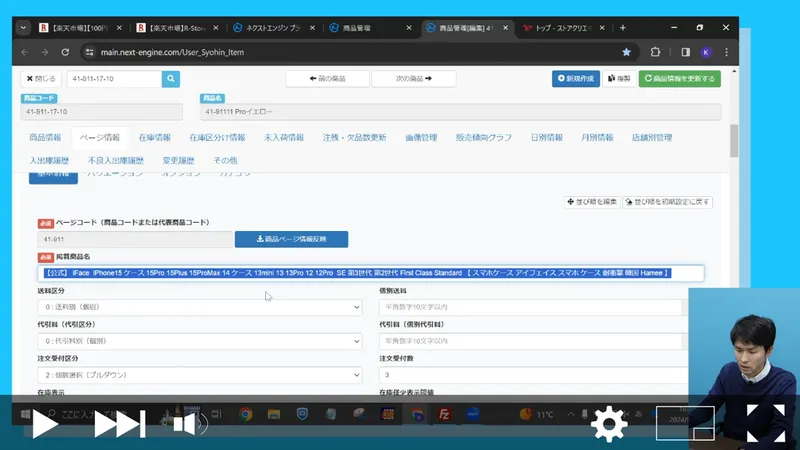Click the page vertical scrollbar thumb

pos(734,141)
